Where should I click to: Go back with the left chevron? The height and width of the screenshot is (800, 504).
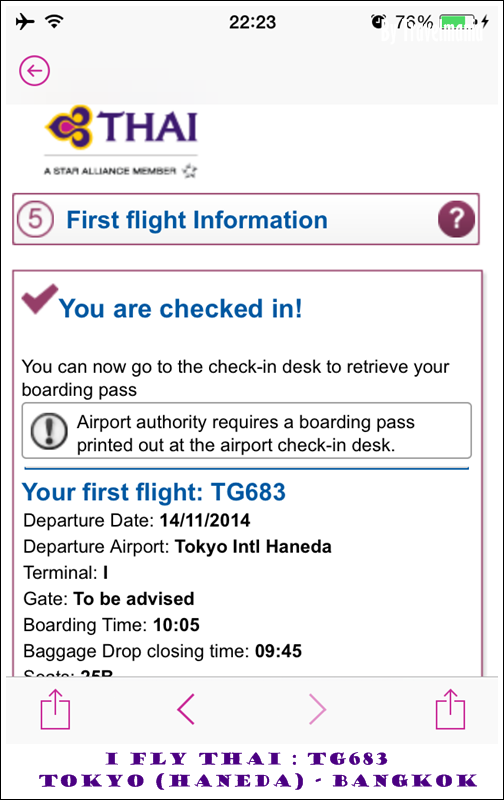point(186,709)
